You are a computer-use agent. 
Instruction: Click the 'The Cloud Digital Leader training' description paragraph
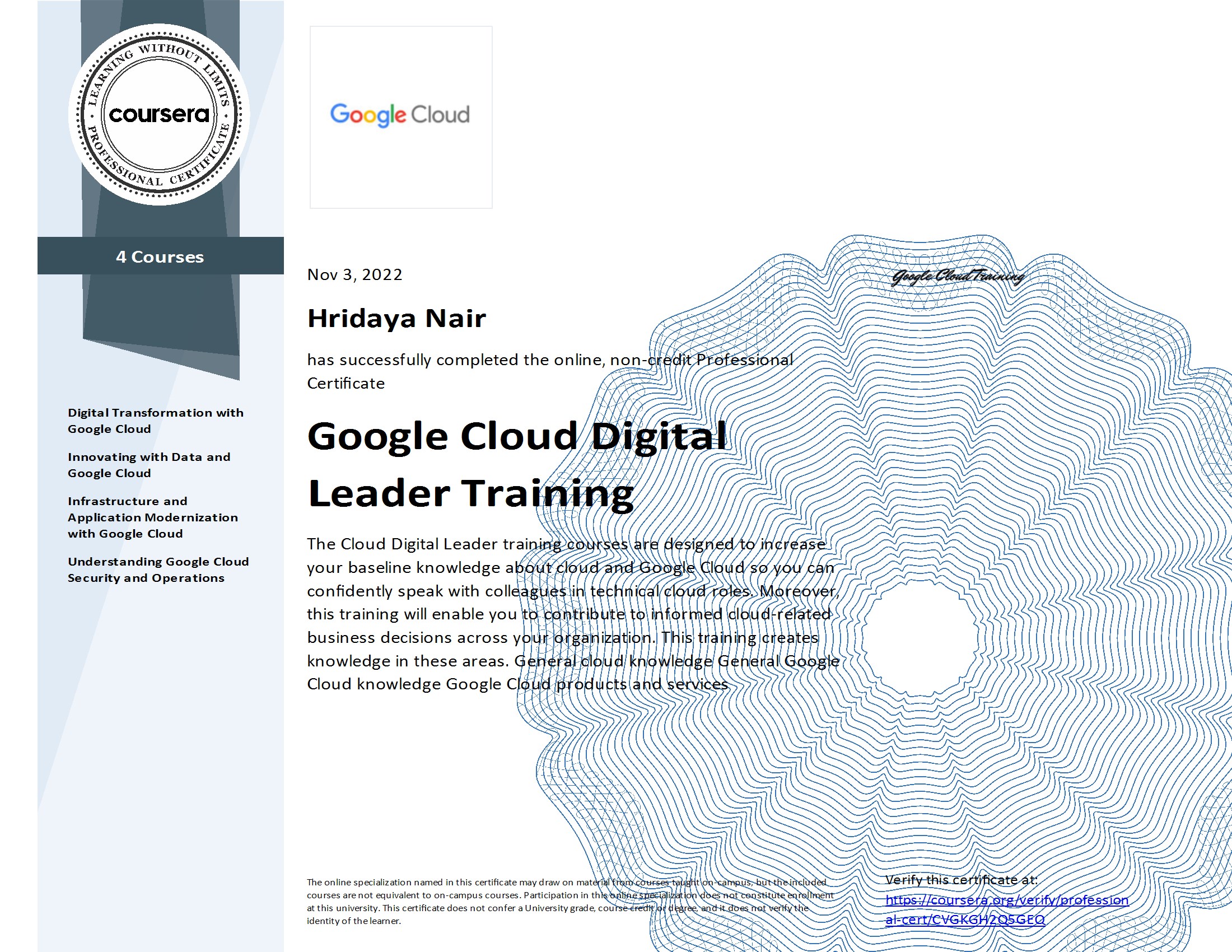[x=573, y=614]
